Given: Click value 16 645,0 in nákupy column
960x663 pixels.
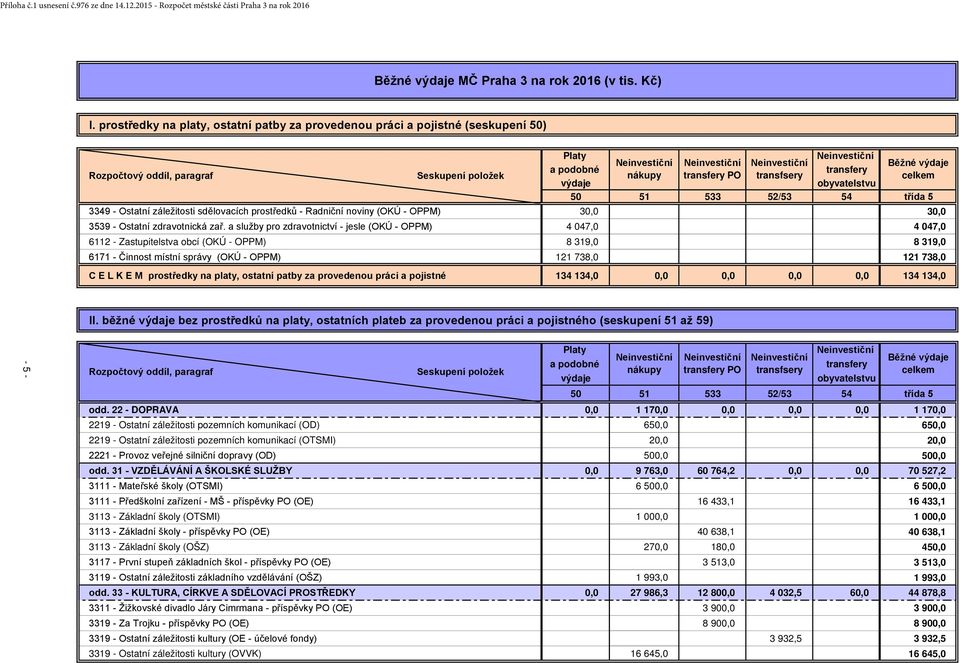Looking at the screenshot, I should (x=649, y=654).
